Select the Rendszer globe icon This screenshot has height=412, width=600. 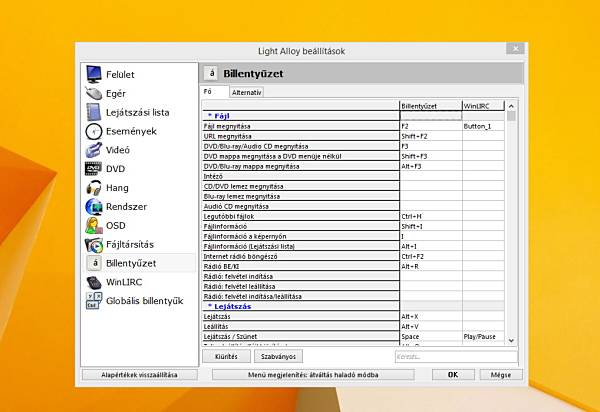tap(94, 207)
